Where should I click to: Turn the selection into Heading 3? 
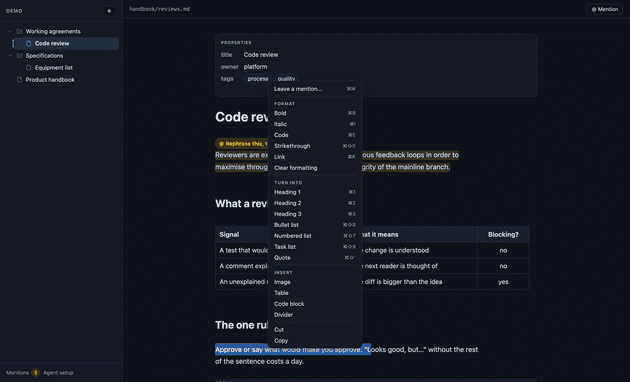coord(315,214)
